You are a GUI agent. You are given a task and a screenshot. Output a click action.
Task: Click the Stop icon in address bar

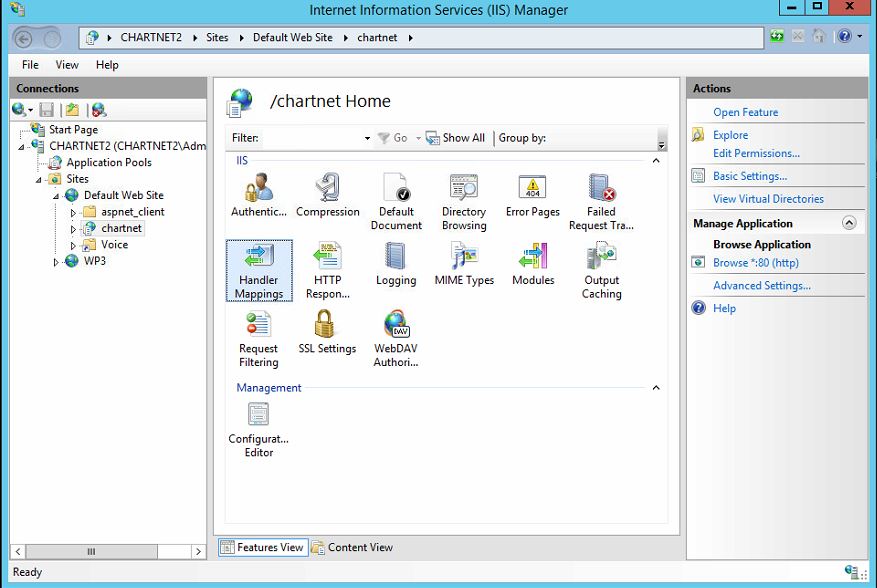coord(798,36)
